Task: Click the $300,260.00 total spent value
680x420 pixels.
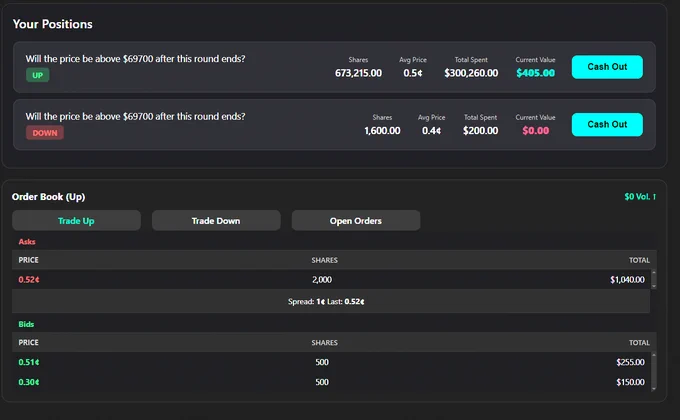Action: coord(471,73)
